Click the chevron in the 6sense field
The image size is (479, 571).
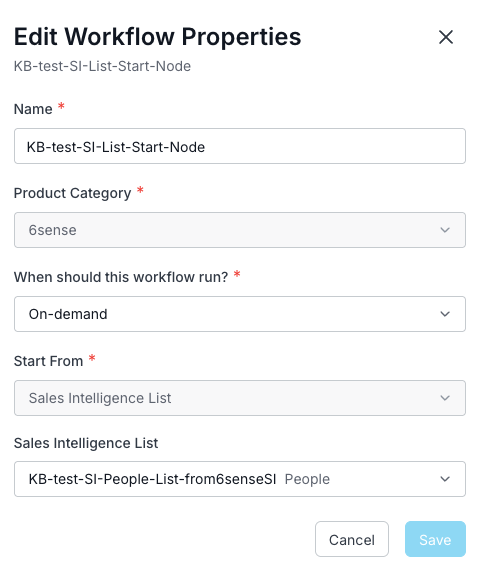pyautogui.click(x=445, y=230)
